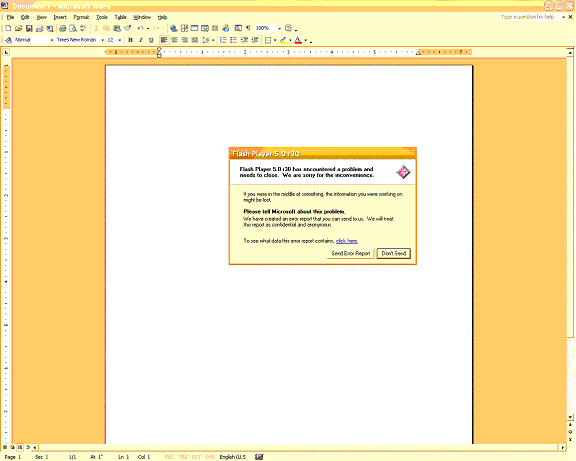
Task: Create a numbered list
Action: point(223,40)
